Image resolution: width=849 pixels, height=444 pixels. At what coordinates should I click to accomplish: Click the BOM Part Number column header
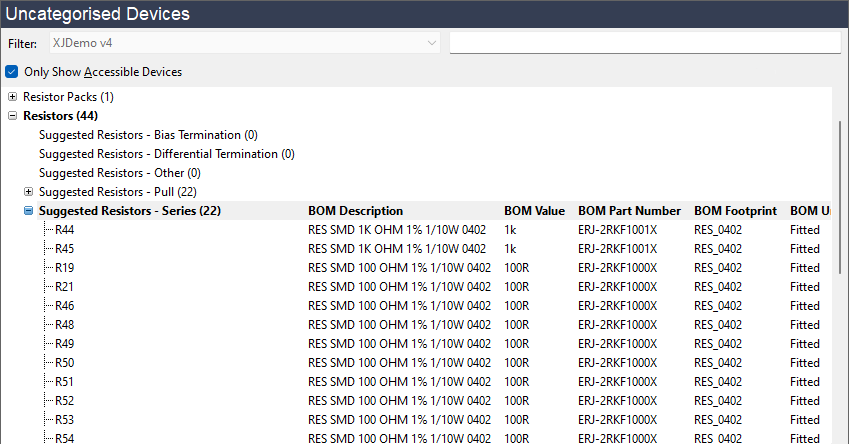pyautogui.click(x=629, y=211)
